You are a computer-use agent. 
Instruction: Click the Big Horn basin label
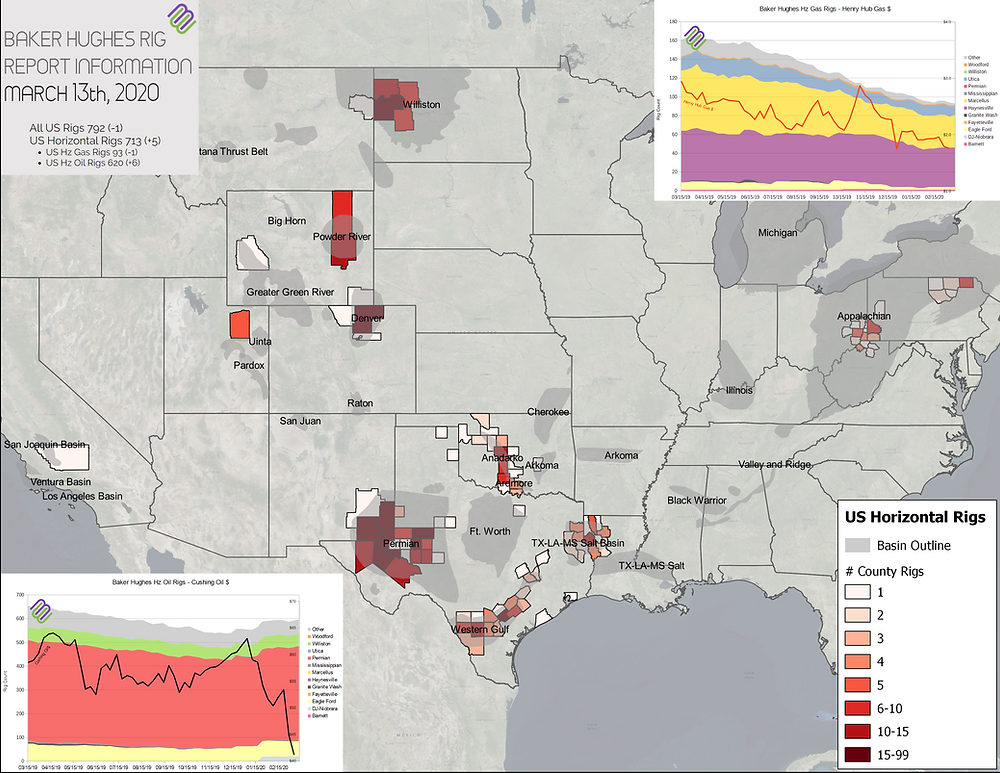287,221
